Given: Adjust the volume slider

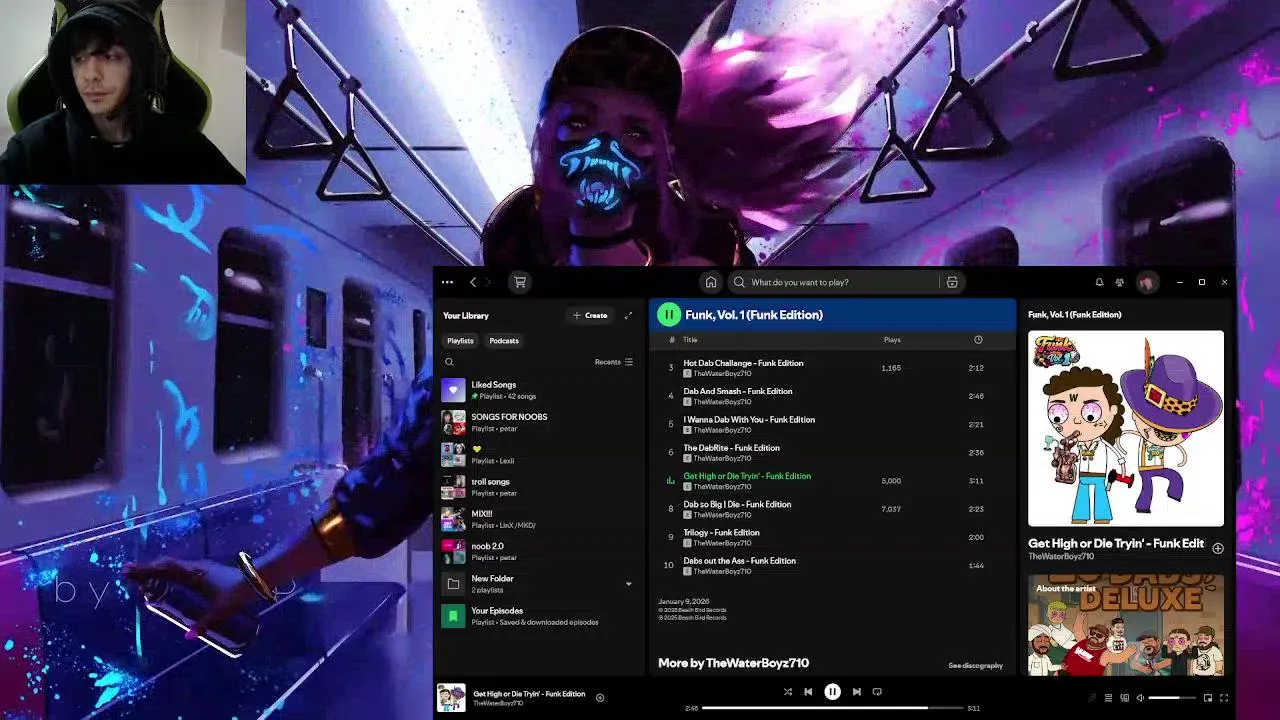Looking at the screenshot, I should [1172, 698].
